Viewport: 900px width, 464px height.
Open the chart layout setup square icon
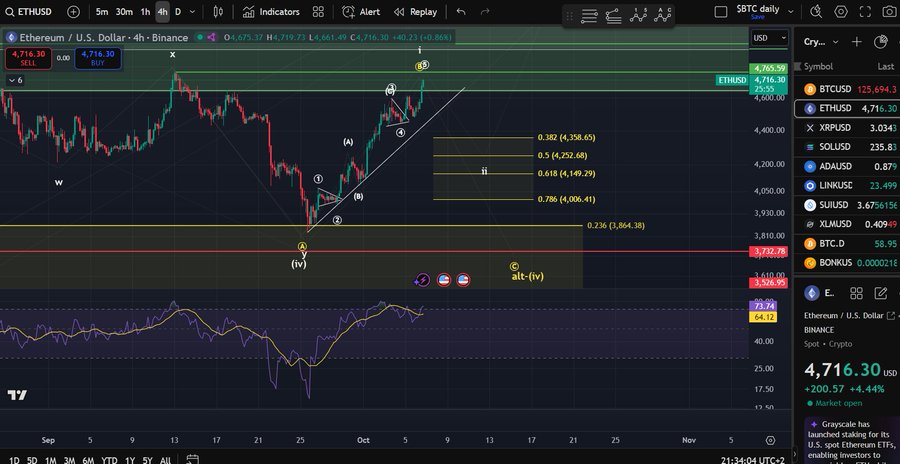click(x=720, y=11)
